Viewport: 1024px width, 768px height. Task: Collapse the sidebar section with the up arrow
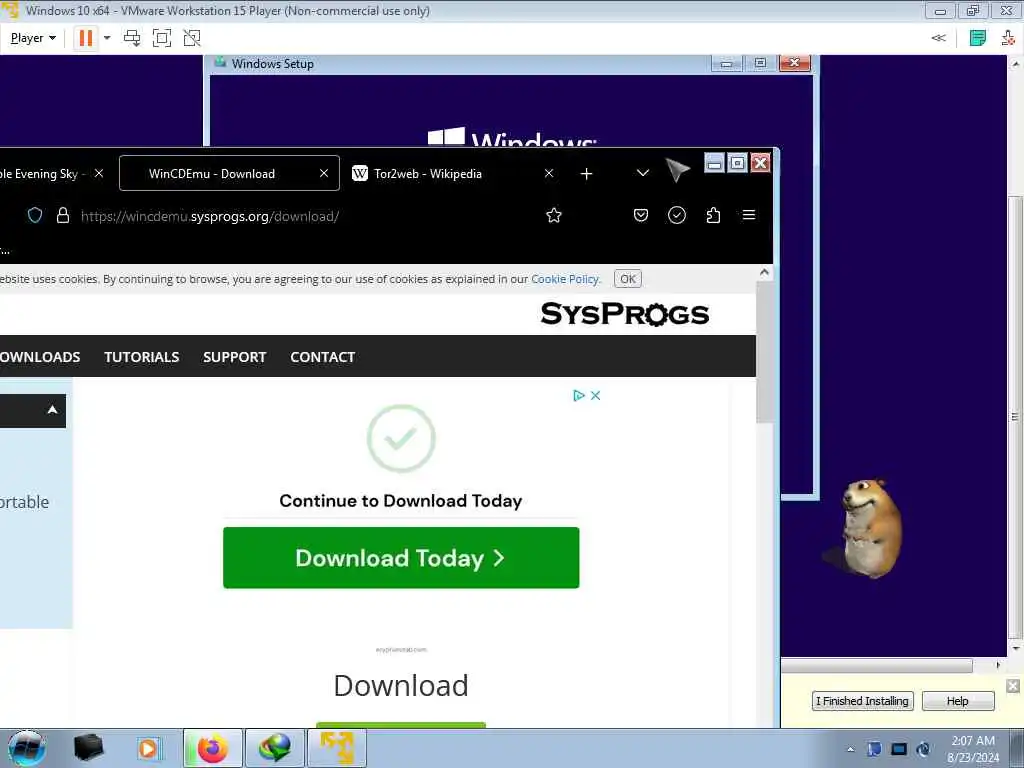click(x=52, y=410)
